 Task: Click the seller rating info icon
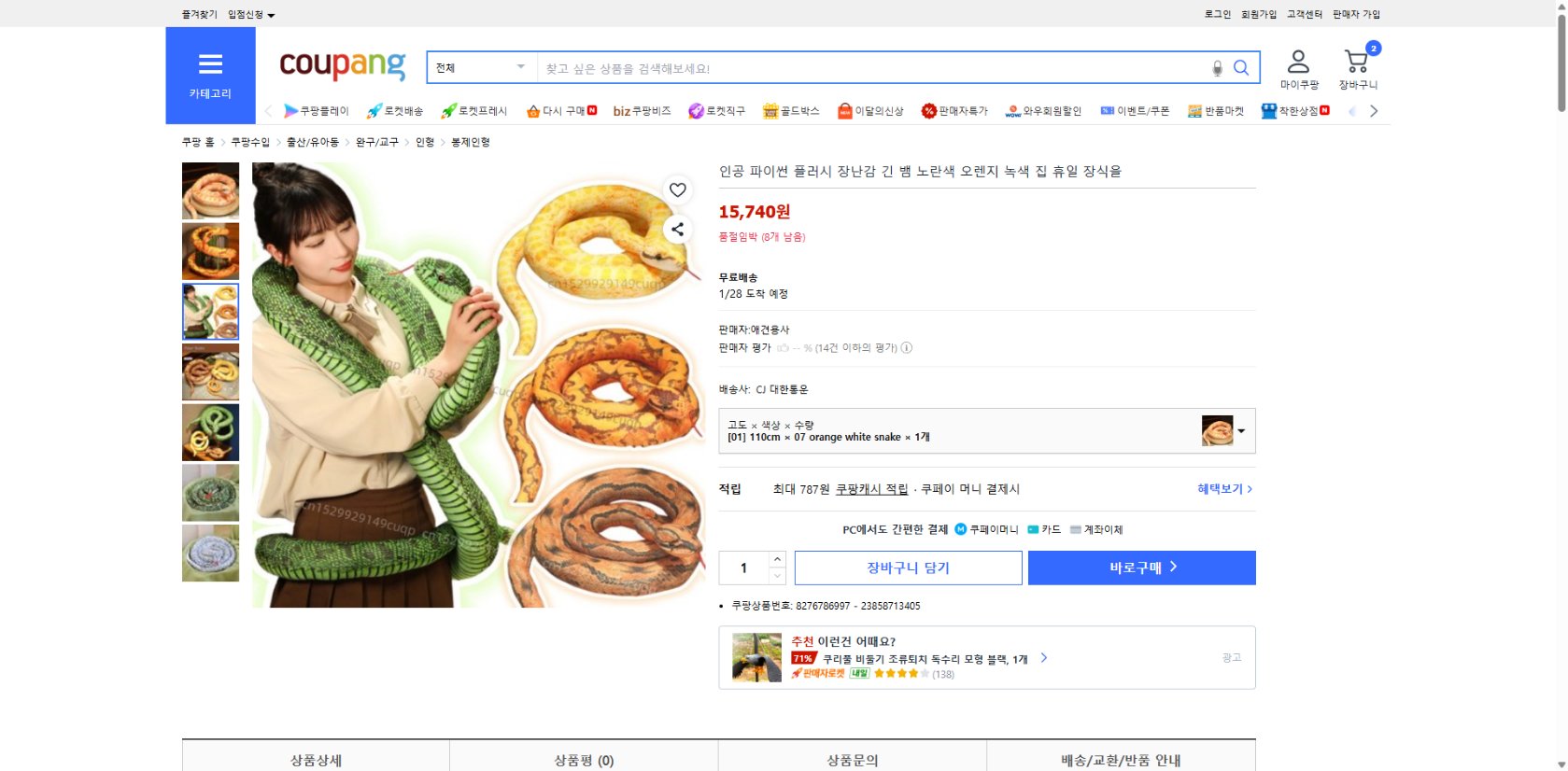[905, 347]
